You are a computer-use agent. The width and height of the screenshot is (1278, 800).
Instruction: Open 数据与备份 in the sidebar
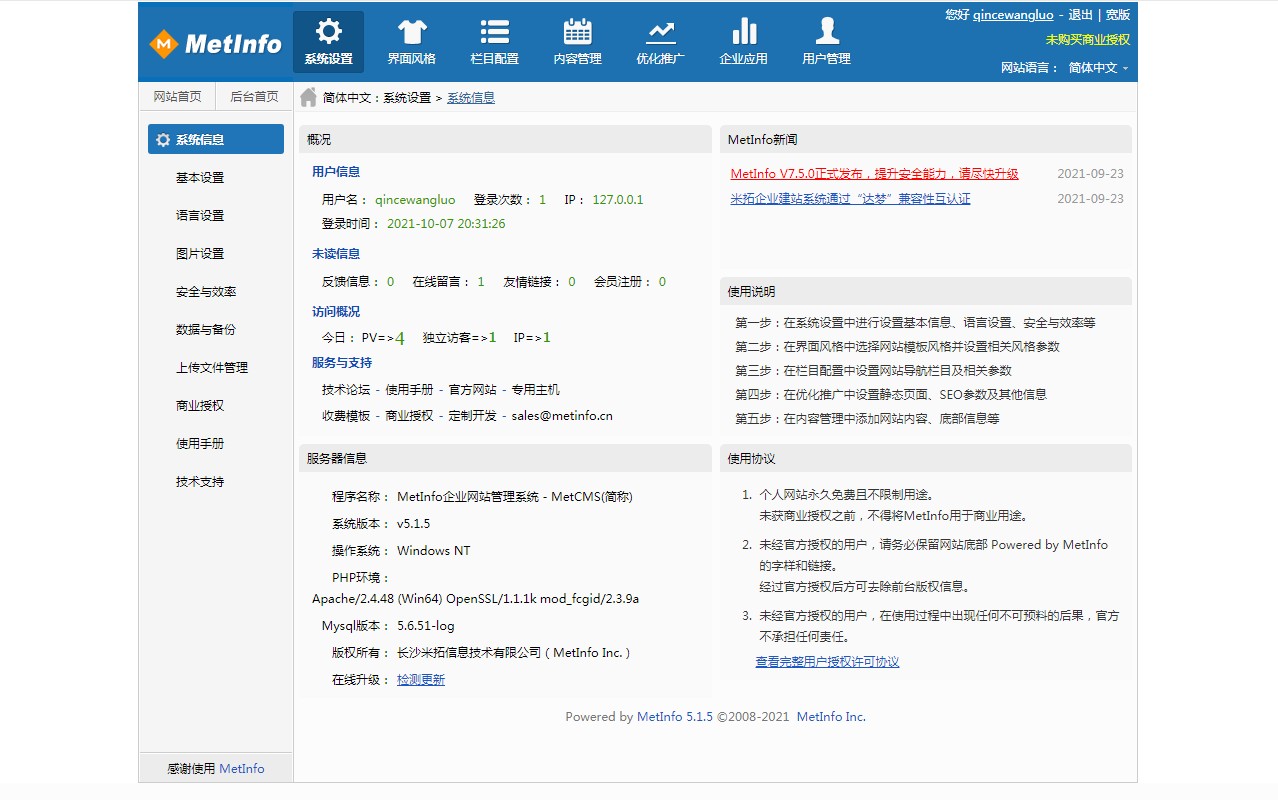(206, 330)
